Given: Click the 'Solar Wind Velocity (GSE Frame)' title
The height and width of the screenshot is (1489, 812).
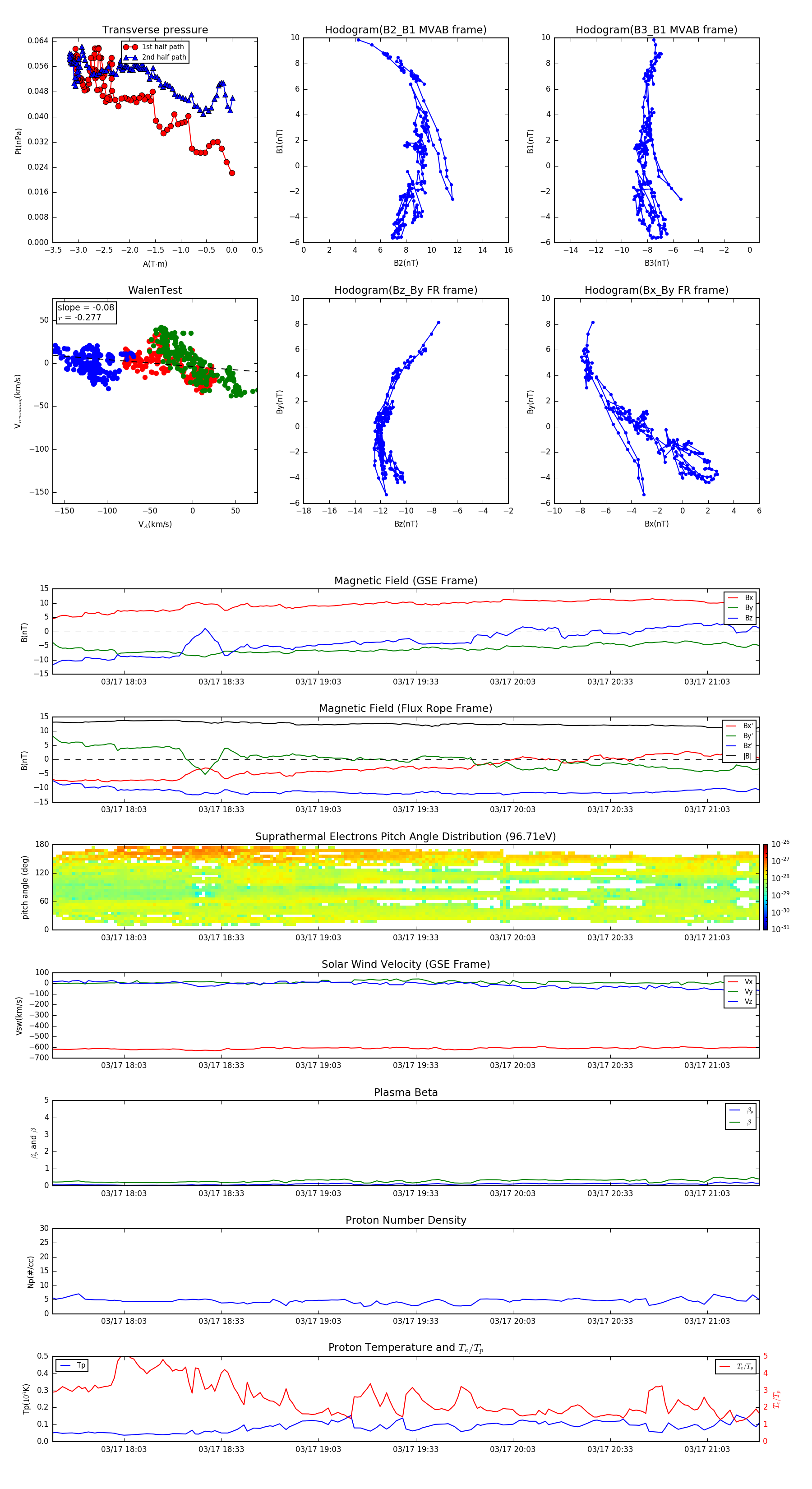Looking at the screenshot, I should click(x=406, y=965).
